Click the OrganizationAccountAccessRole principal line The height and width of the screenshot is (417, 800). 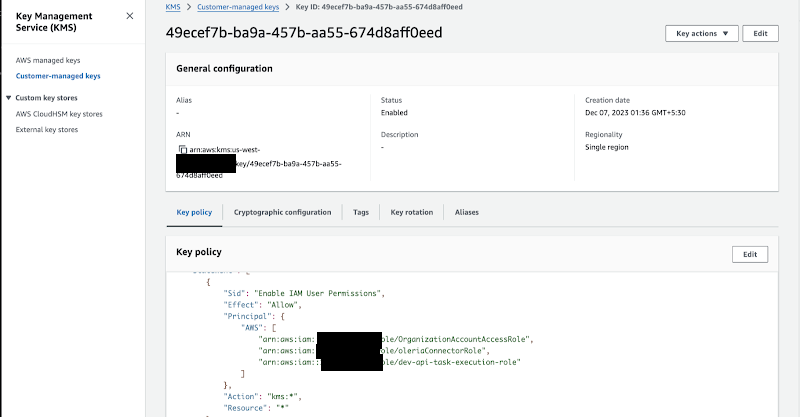click(x=396, y=339)
